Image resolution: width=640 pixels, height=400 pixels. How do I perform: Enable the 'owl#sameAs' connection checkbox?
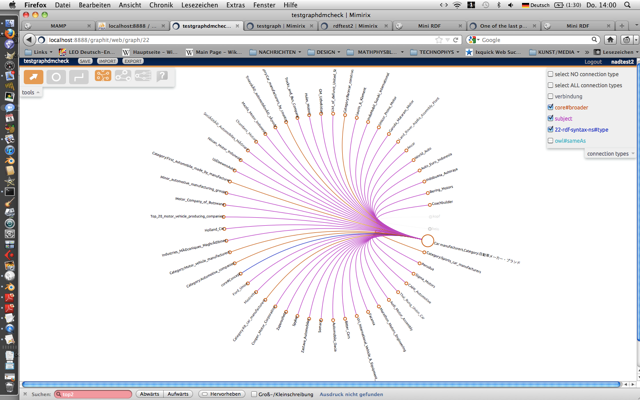[550, 140]
